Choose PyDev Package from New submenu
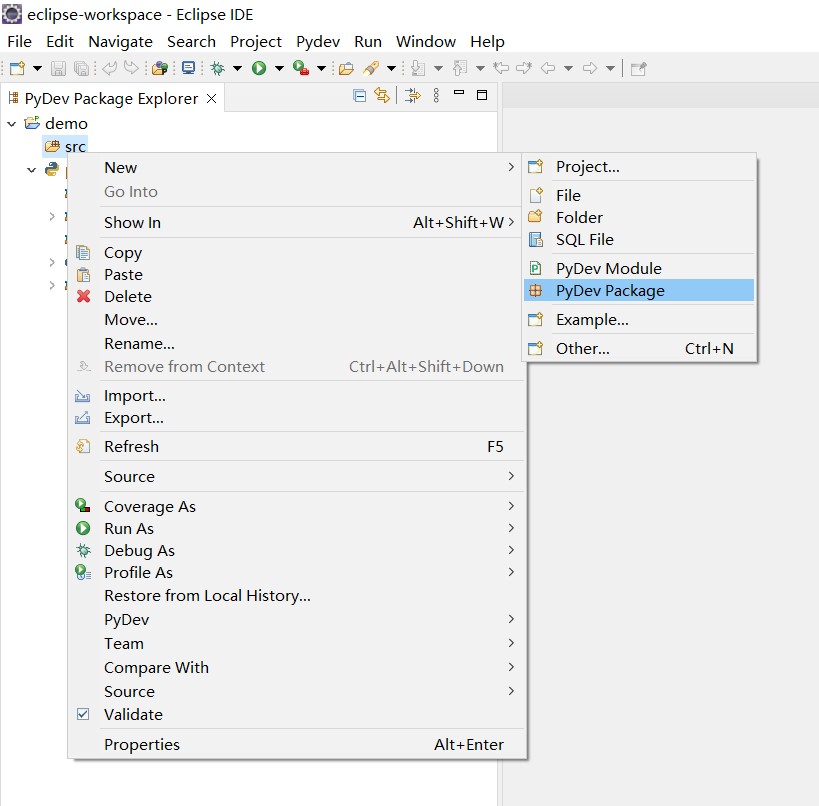The width and height of the screenshot is (819, 806). pyautogui.click(x=639, y=290)
